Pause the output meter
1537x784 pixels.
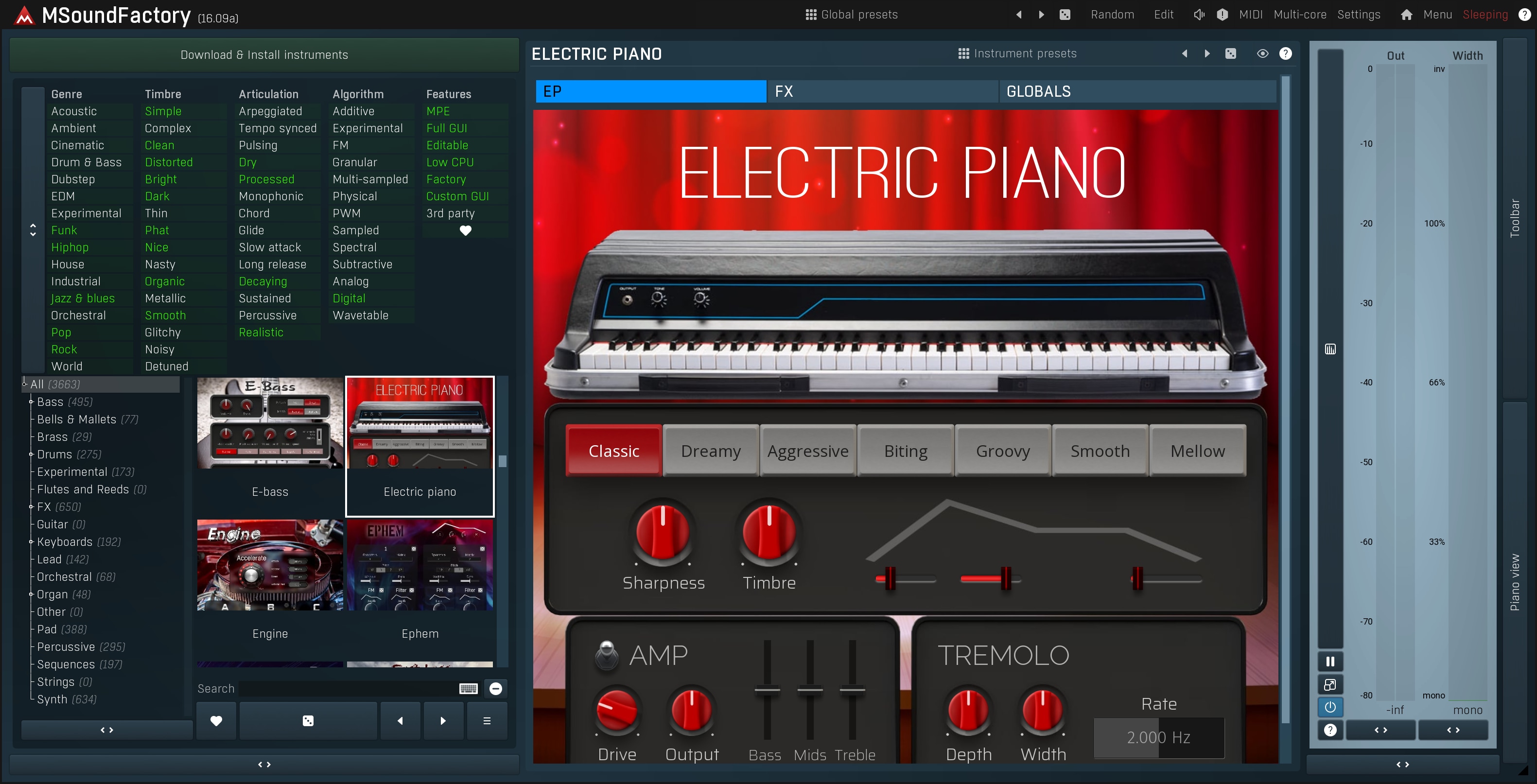click(x=1330, y=661)
